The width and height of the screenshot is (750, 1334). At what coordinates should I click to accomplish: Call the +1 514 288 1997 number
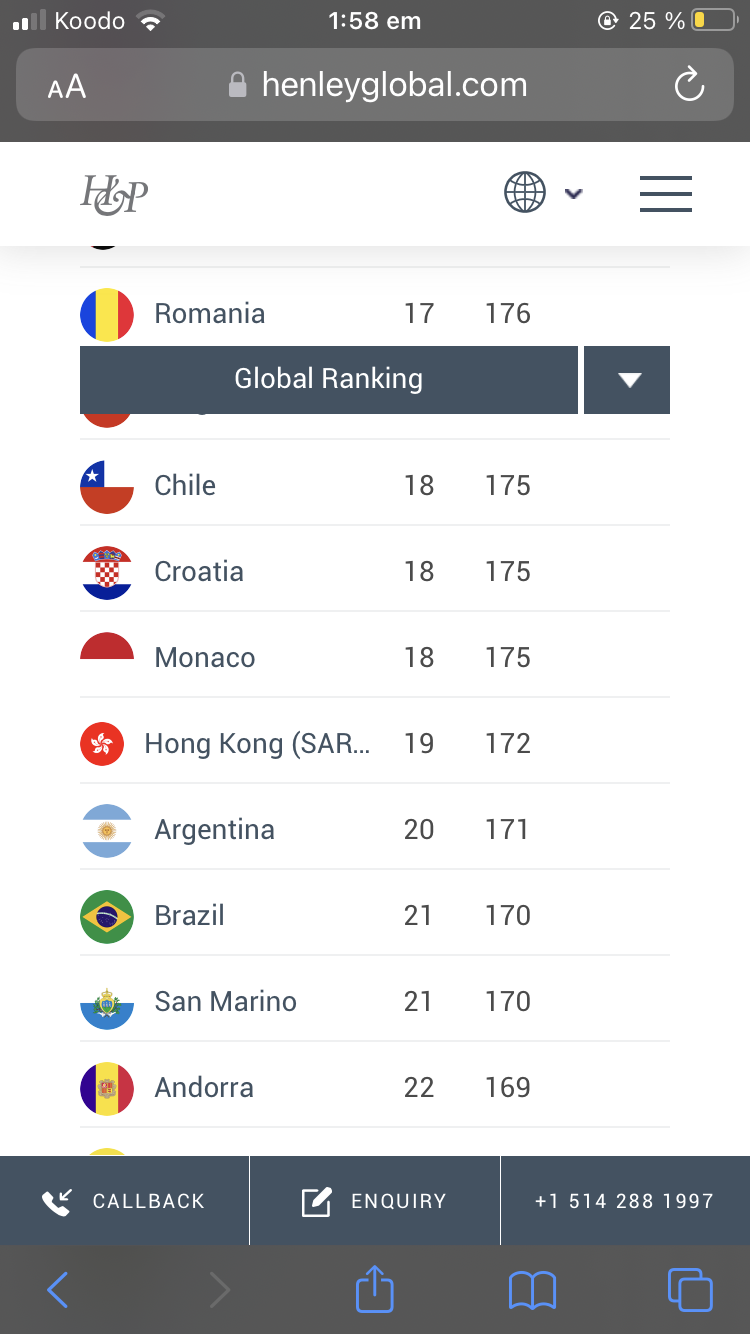tap(624, 1201)
